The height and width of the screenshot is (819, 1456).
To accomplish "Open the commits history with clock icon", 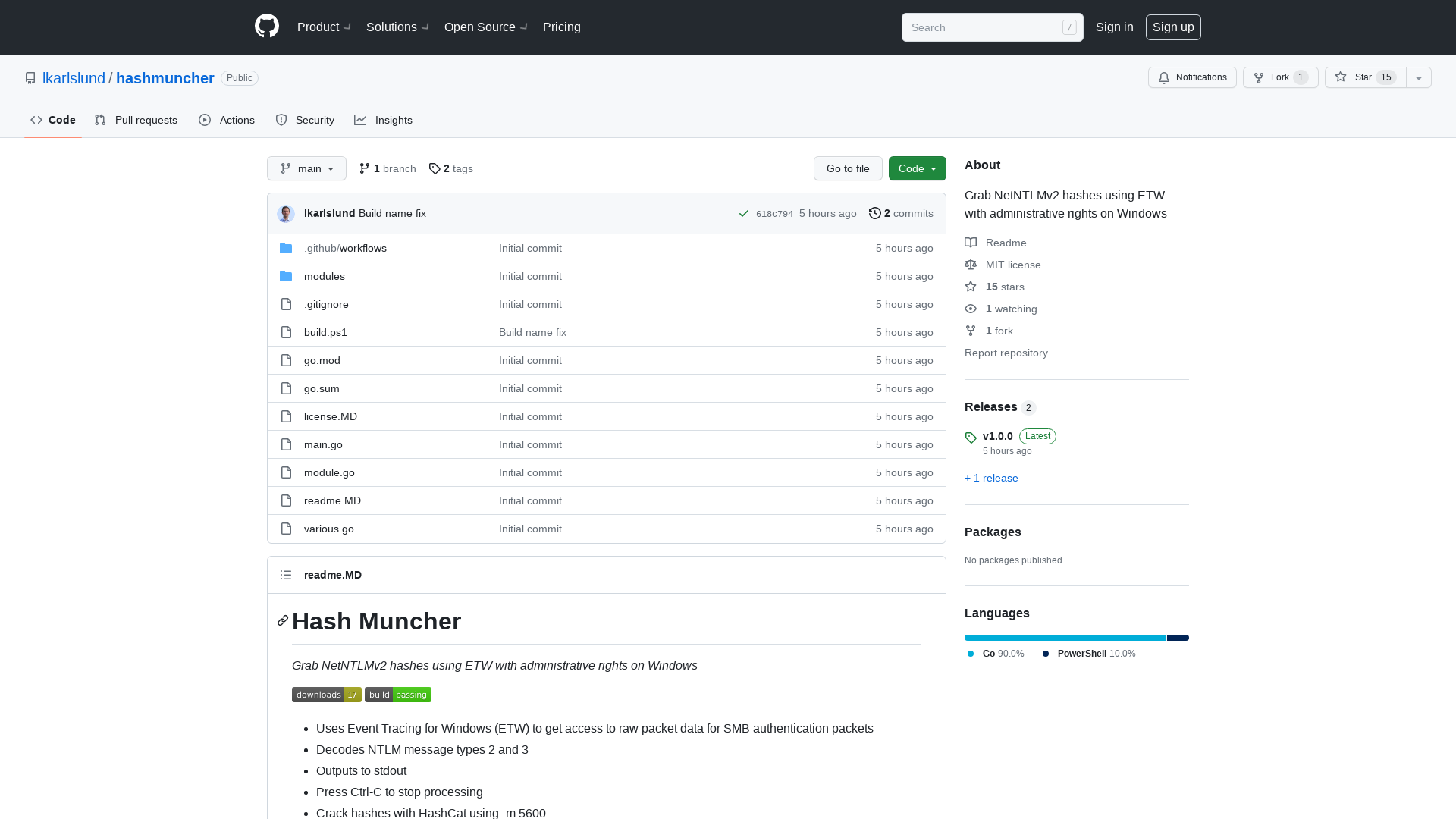I will [x=901, y=214].
